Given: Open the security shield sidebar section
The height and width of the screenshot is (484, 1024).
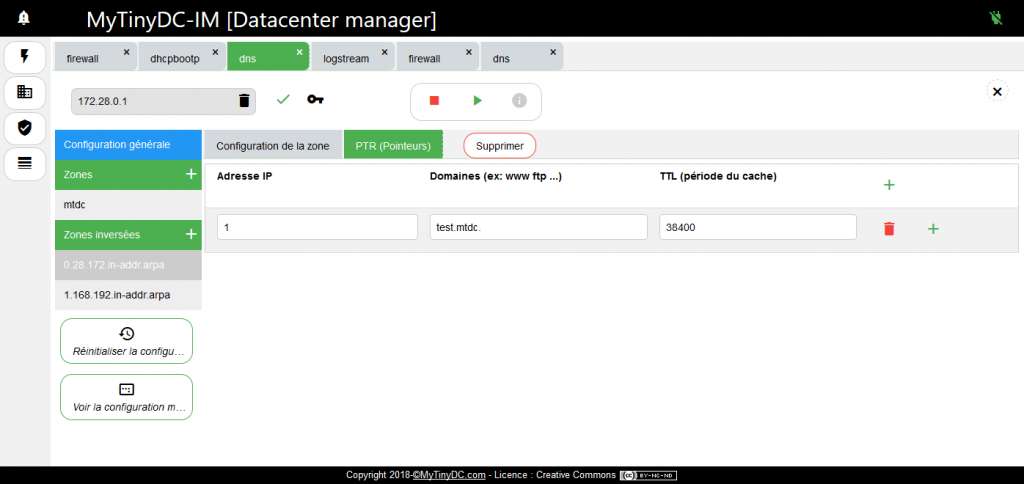Looking at the screenshot, I should coord(25,128).
